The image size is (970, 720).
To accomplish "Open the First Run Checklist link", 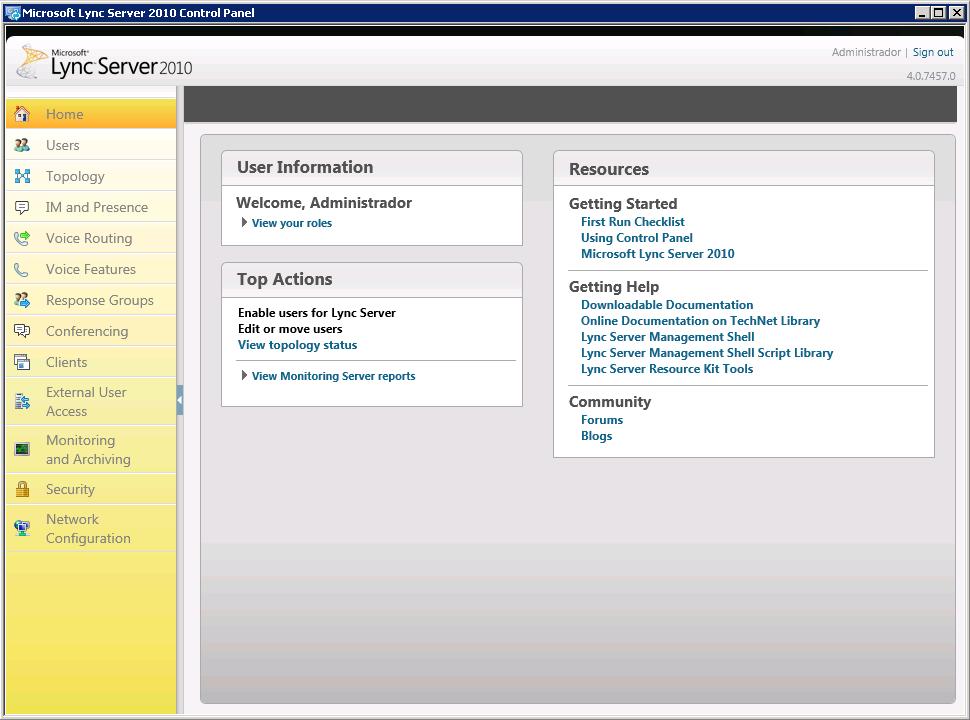I will coord(632,222).
